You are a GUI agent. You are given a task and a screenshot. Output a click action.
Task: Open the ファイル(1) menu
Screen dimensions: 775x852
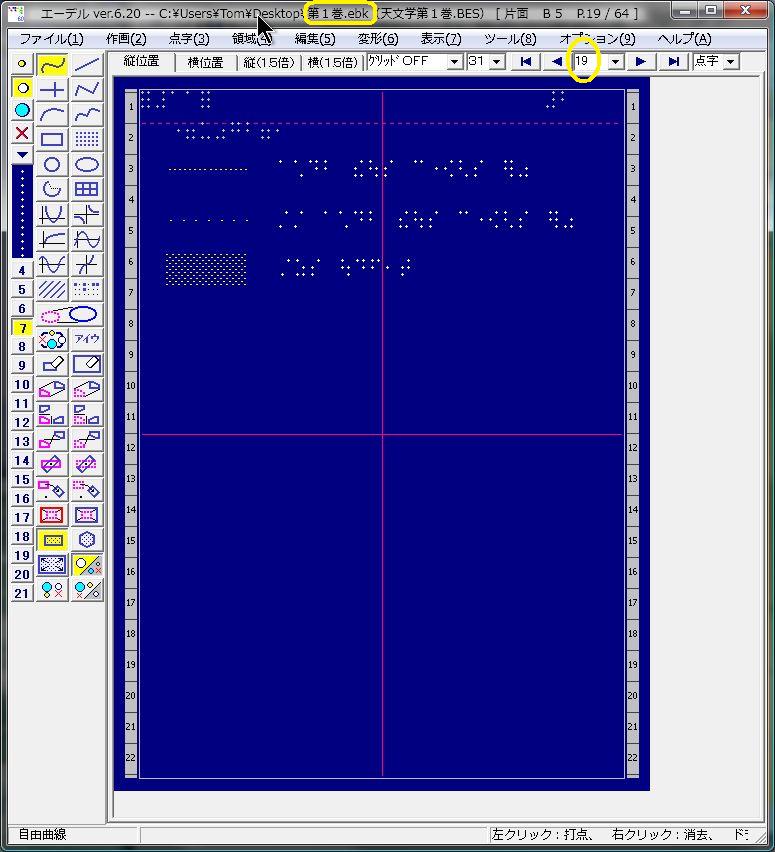pyautogui.click(x=52, y=39)
